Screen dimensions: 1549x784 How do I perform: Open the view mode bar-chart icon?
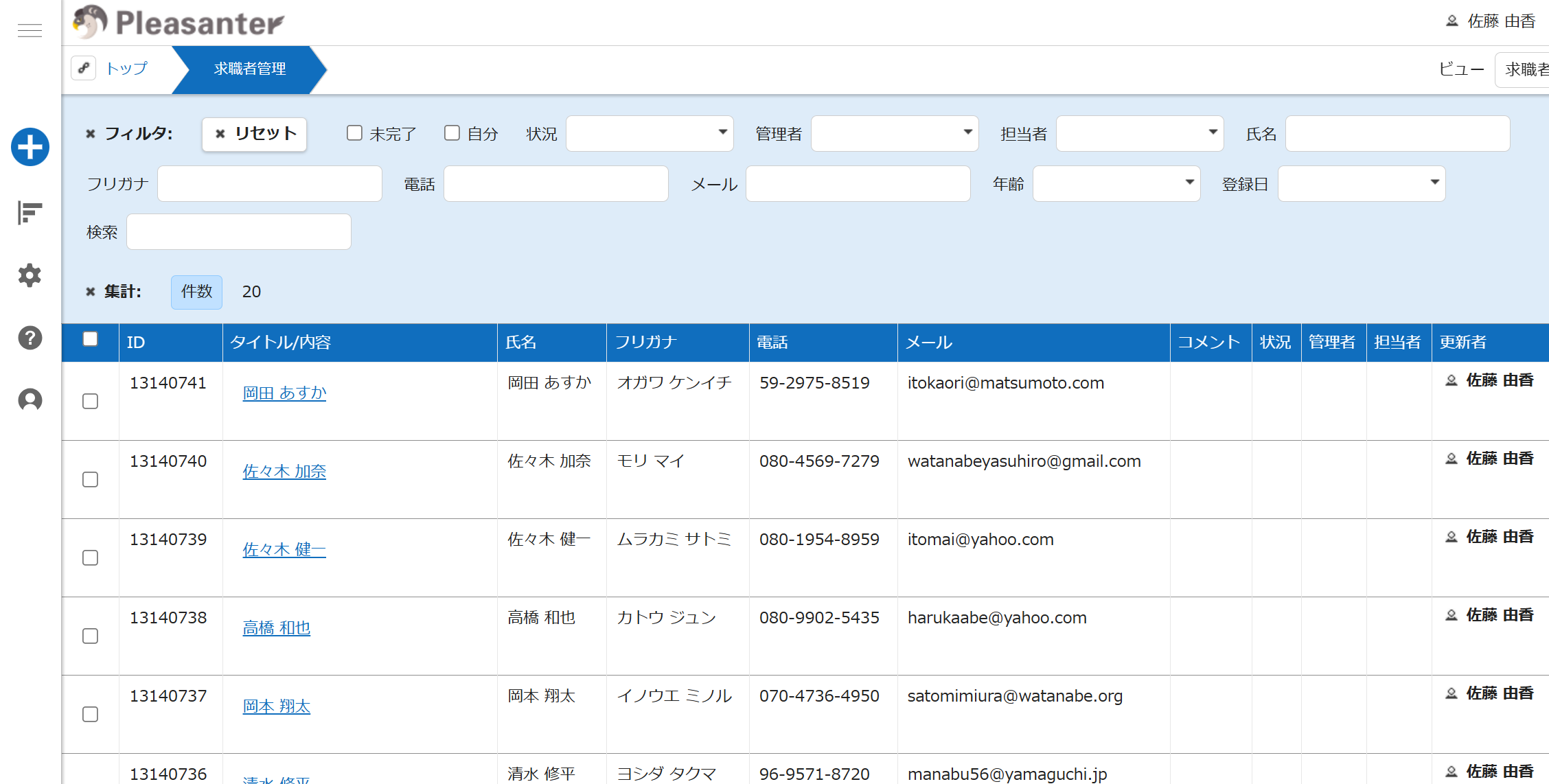click(30, 213)
